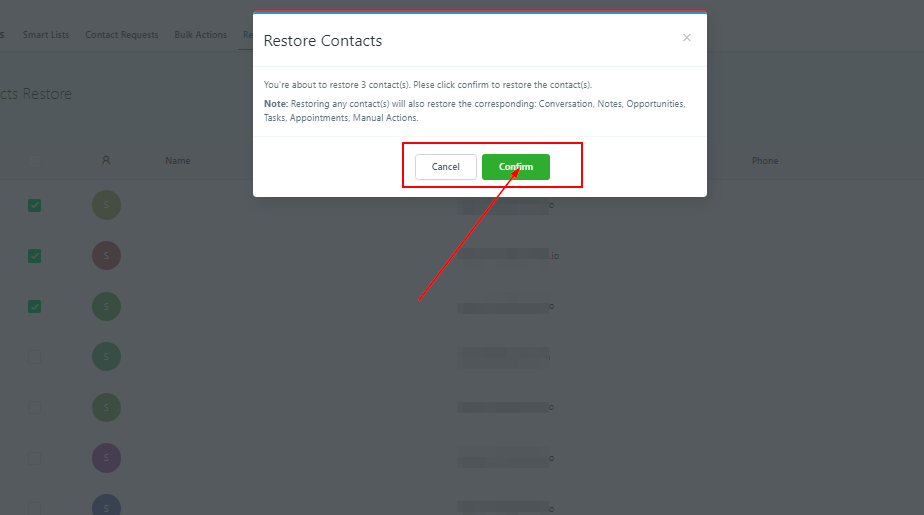Check the fourth contact row checkbox

(35, 356)
